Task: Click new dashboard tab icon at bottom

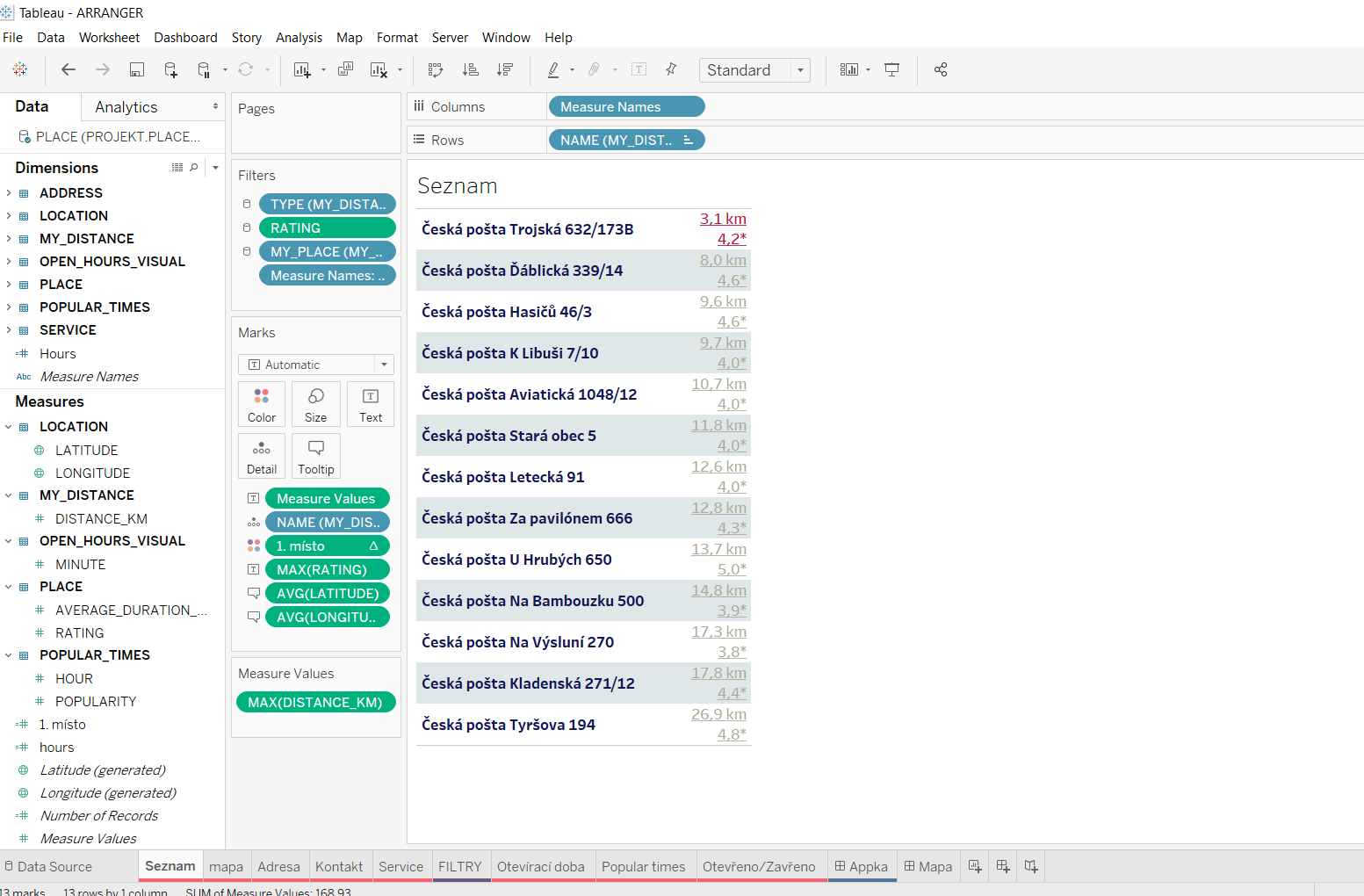Action: (x=1003, y=866)
